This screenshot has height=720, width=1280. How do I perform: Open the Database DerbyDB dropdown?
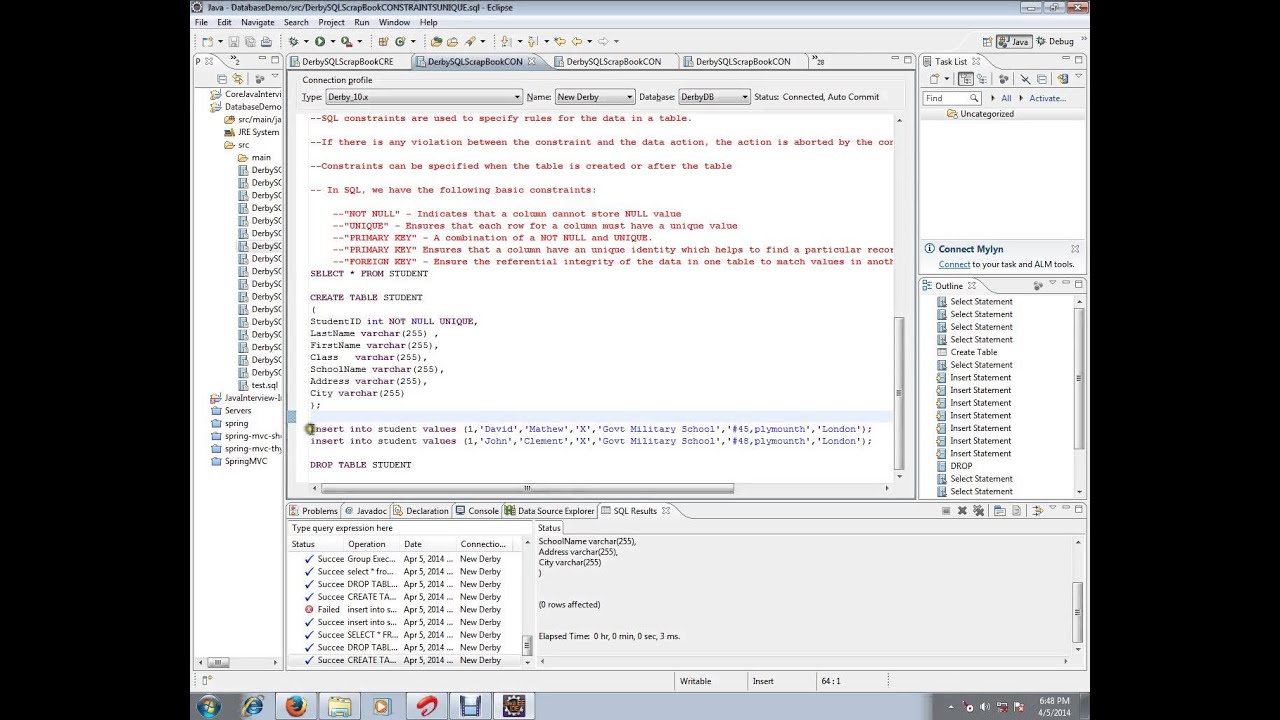tap(713, 97)
